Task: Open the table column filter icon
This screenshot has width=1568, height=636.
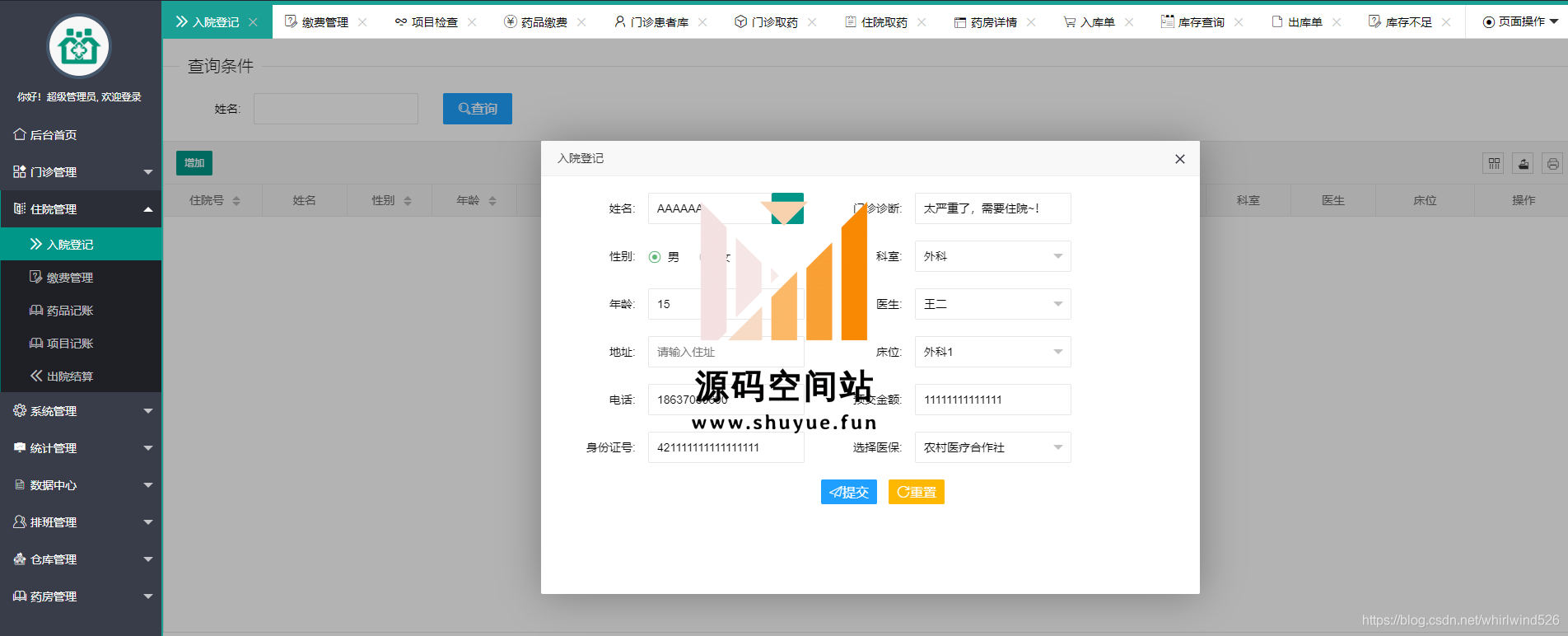Action: coord(1494,163)
